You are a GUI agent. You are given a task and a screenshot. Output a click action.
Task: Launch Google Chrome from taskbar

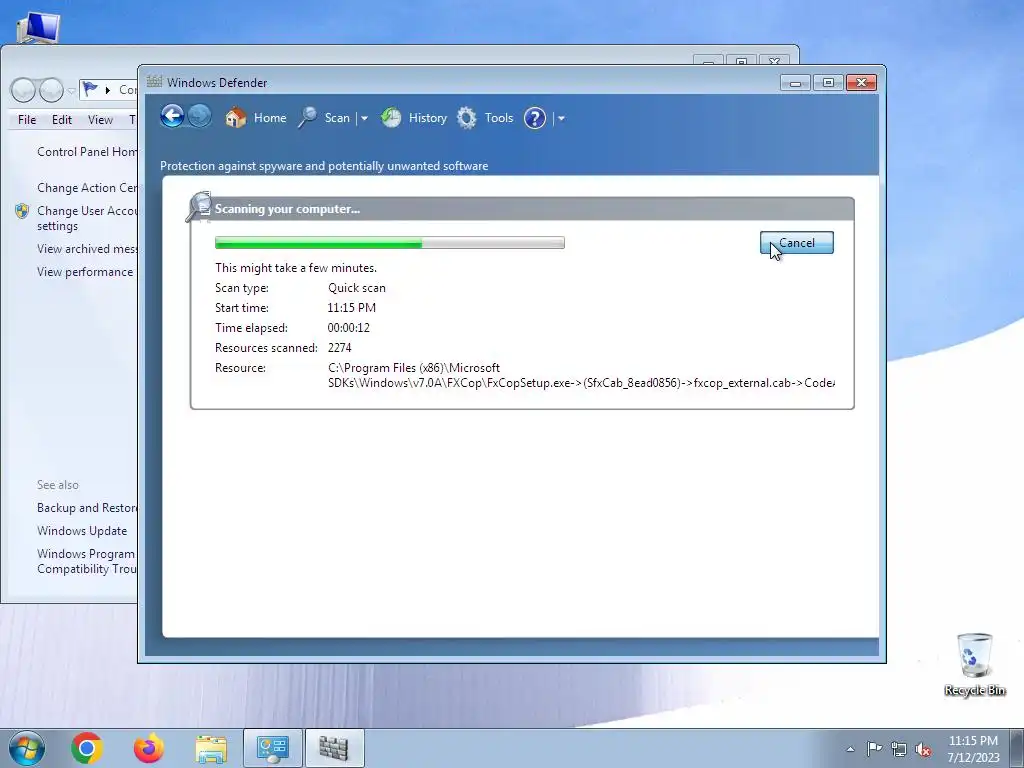[87, 748]
